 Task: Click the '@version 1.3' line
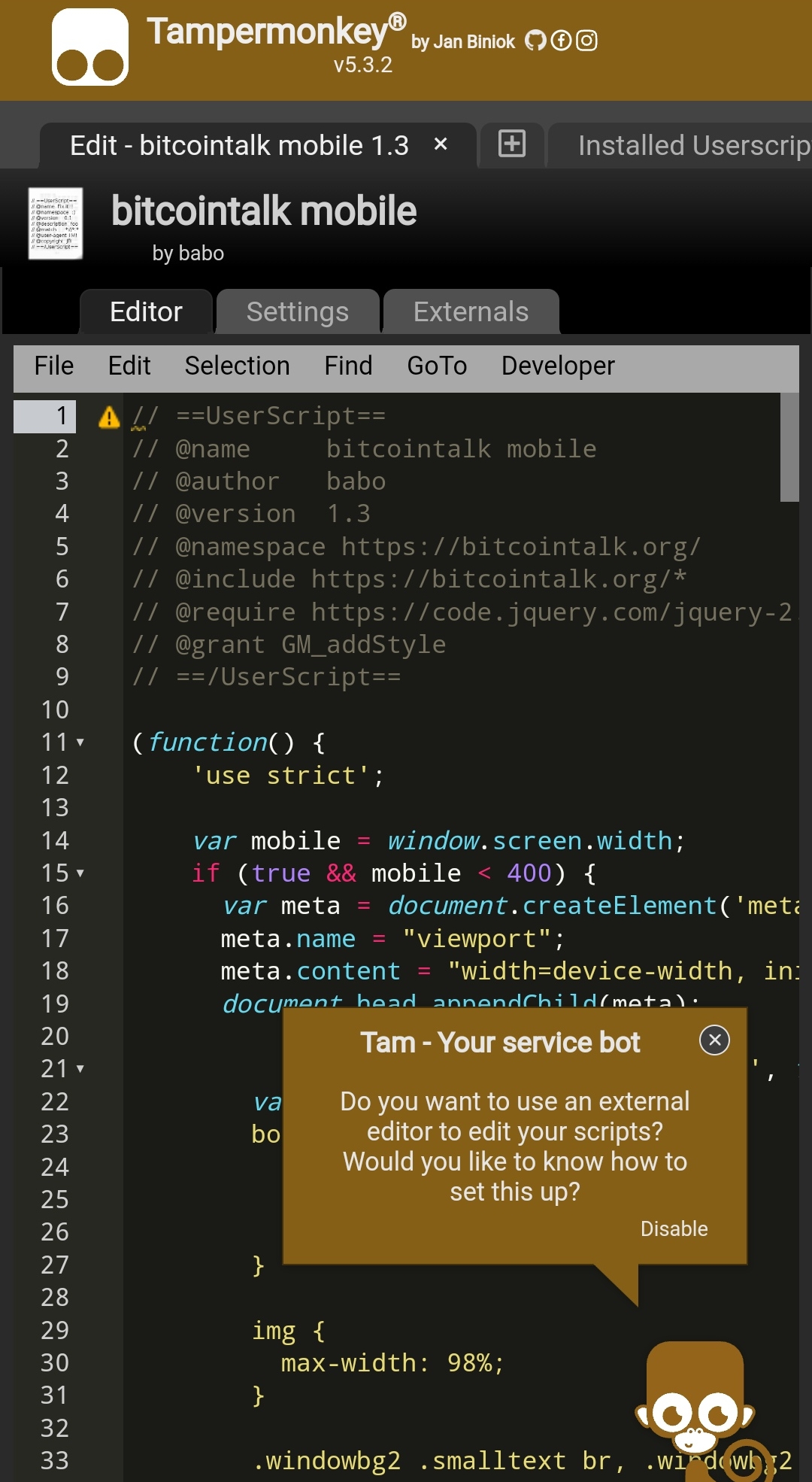(251, 514)
